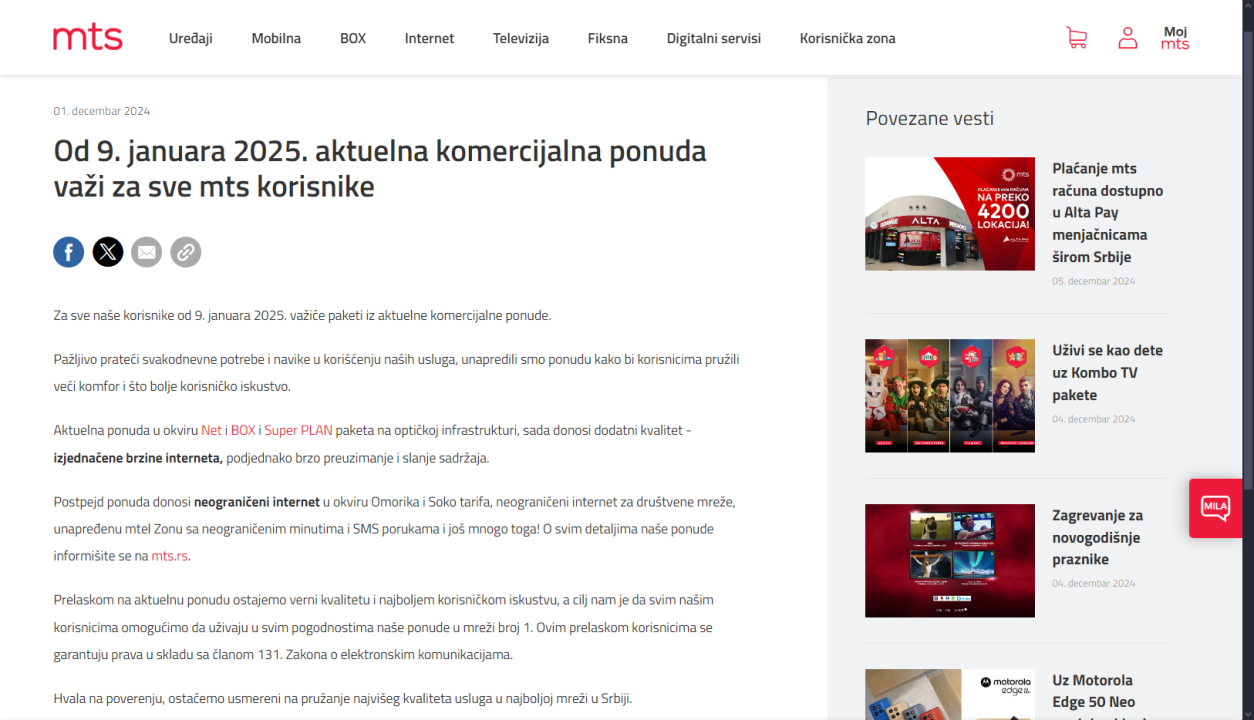Viewport: 1254px width, 720px height.
Task: Open the Mobilna menu
Action: click(276, 38)
